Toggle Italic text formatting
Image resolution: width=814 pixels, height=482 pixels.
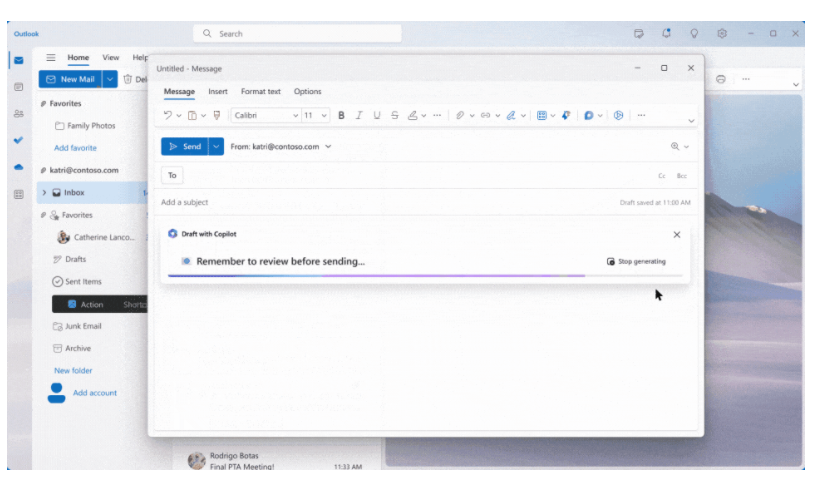point(359,115)
